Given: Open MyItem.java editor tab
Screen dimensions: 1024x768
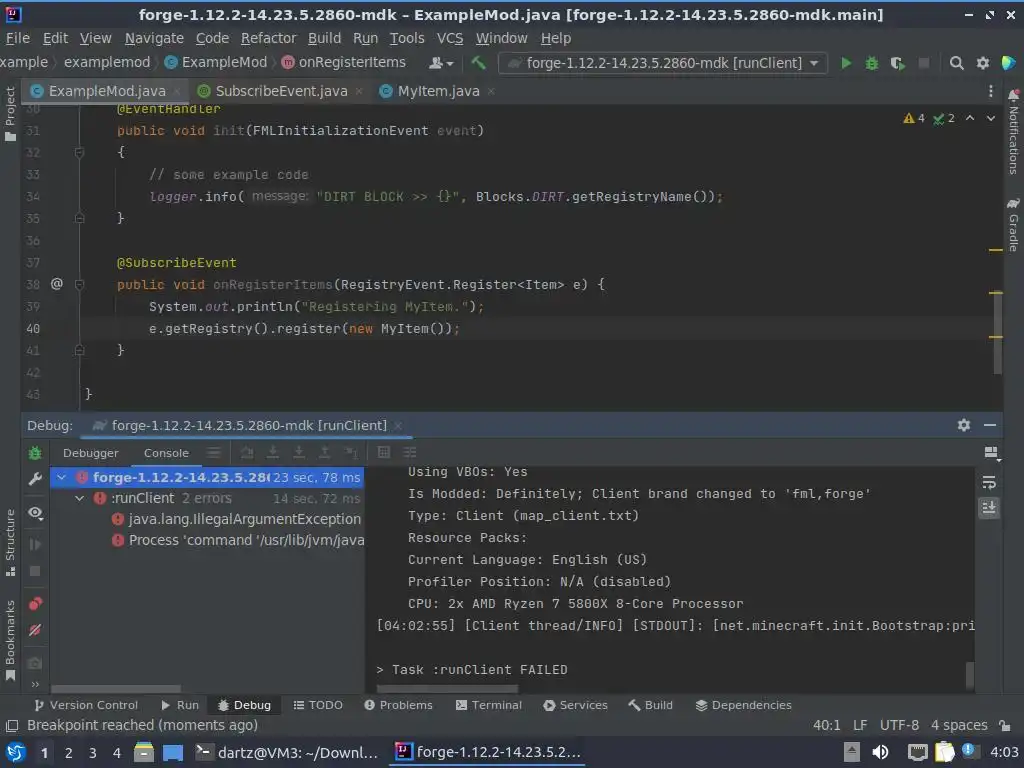Looking at the screenshot, I should (x=438, y=91).
